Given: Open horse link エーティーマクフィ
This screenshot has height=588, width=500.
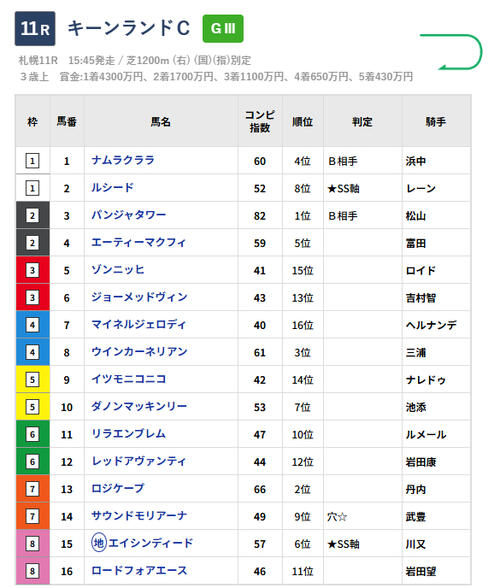Looking at the screenshot, I should 139,242.
